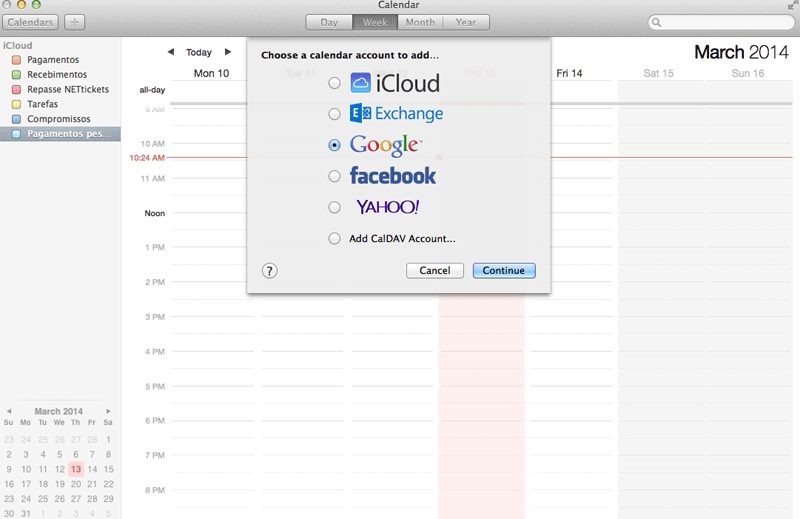Screen dimensions: 800x519
Task: Open help with the question mark button
Action: 269,270
